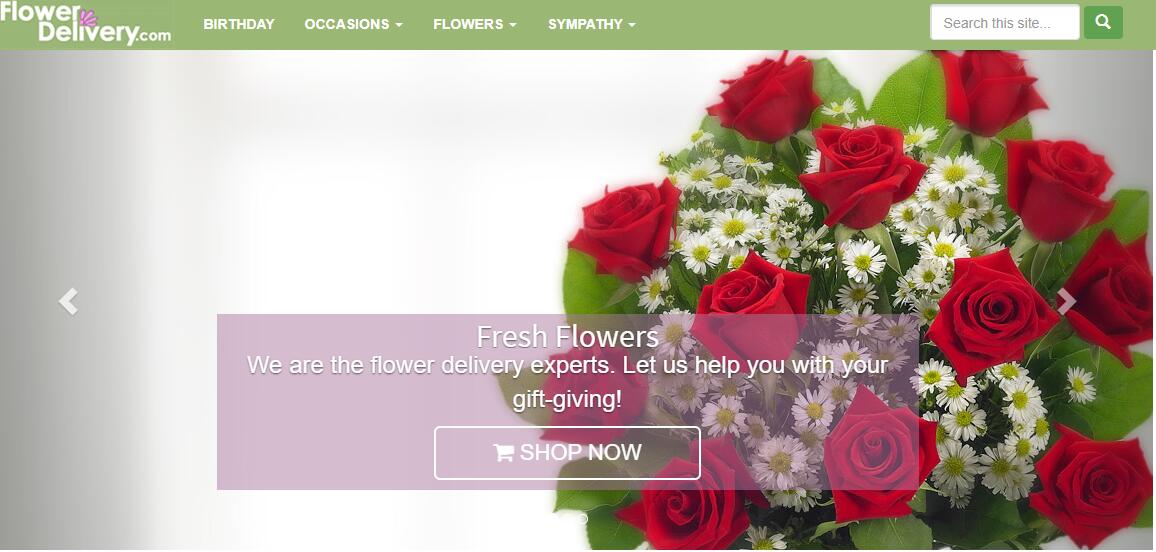Expand the Occasions menu

tap(354, 24)
